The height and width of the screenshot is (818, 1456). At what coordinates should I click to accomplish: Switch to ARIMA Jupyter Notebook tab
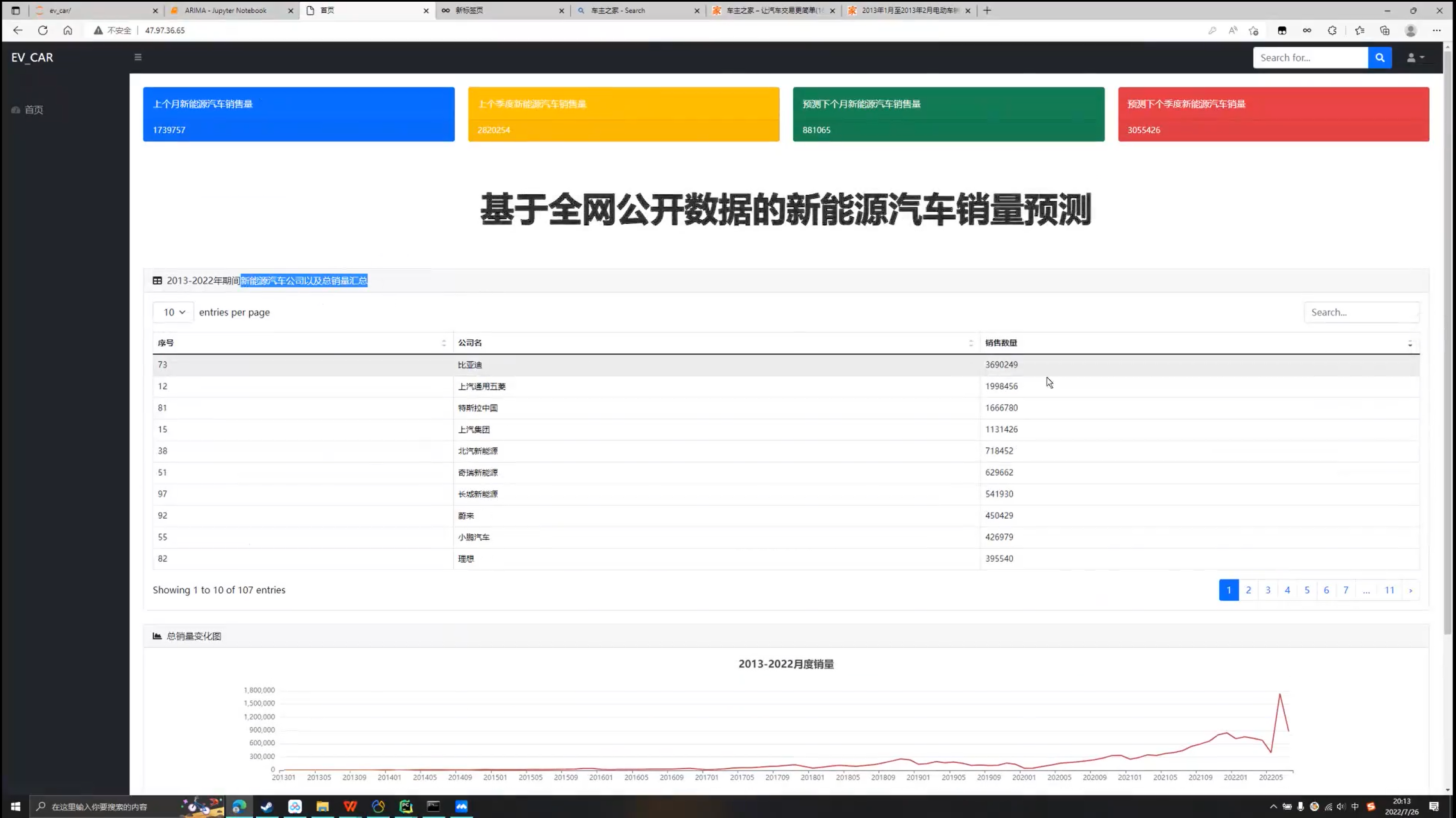[226, 10]
